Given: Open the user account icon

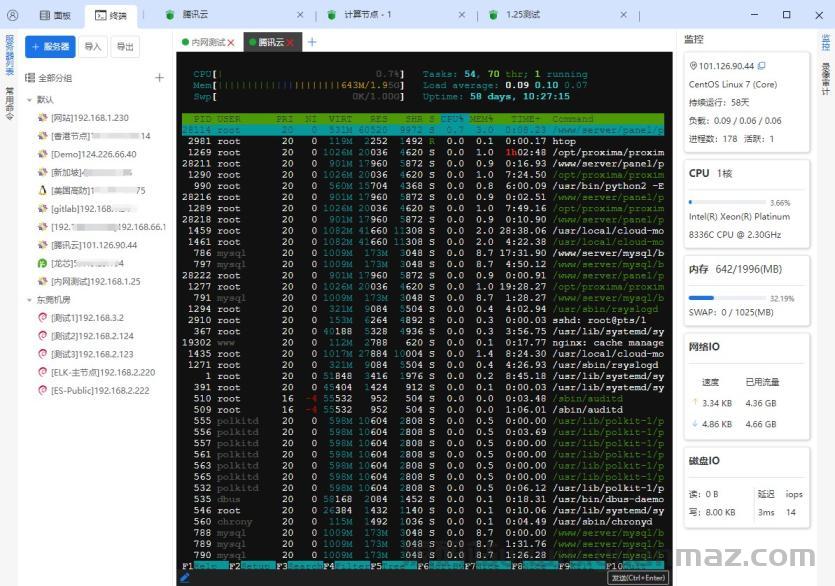Looking at the screenshot, I should point(12,15).
